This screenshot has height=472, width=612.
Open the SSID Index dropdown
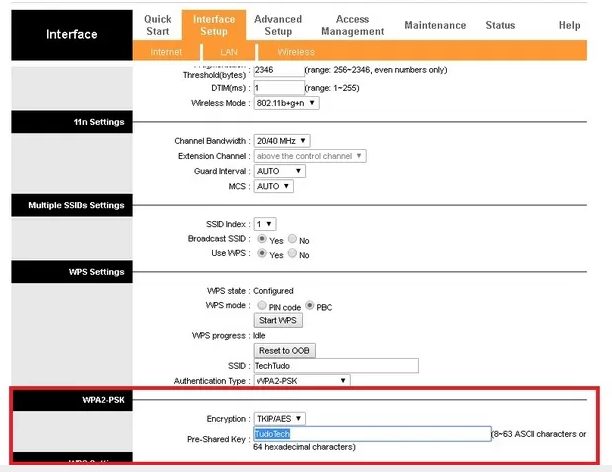pyautogui.click(x=265, y=224)
